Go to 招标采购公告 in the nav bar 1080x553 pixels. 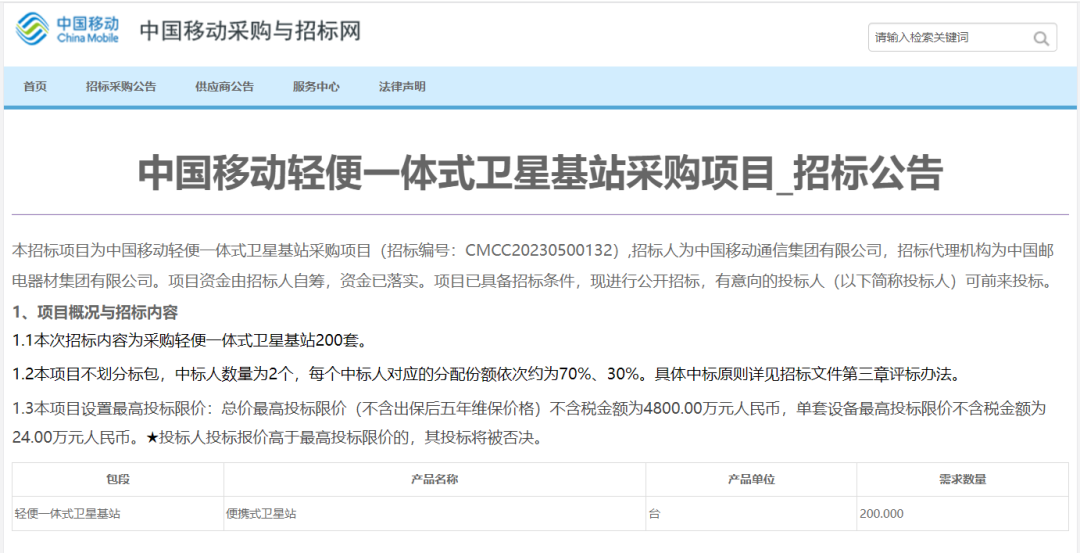pyautogui.click(x=121, y=87)
